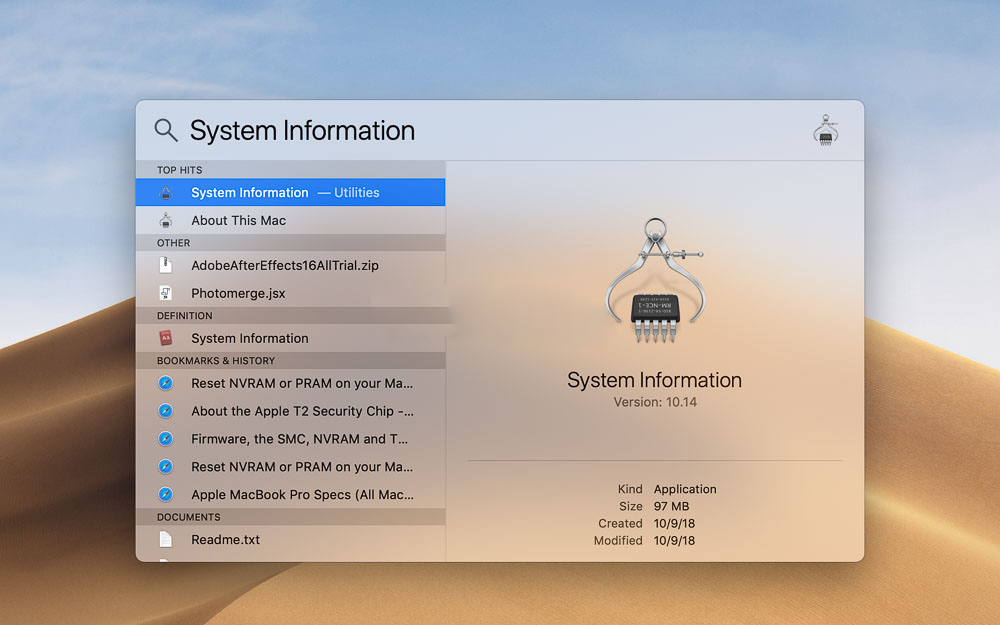Click the script file icon for Photomerge.jsx

point(166,293)
